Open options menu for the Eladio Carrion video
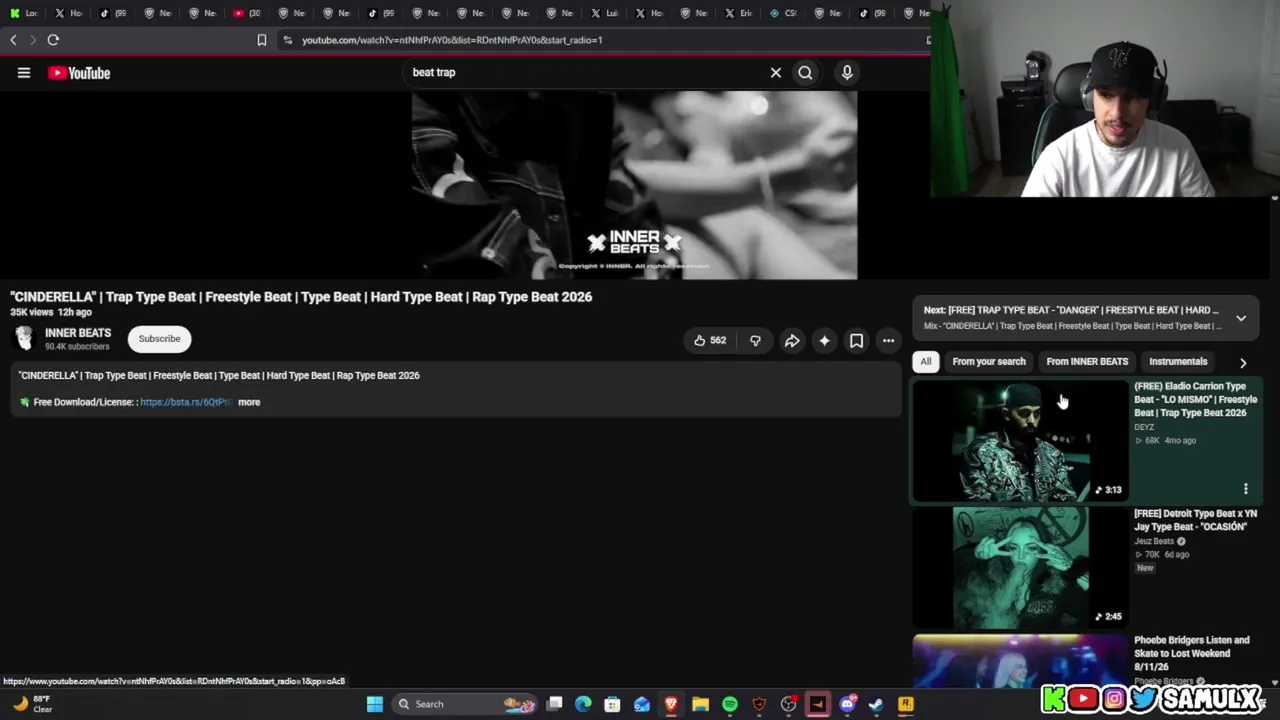 (1246, 489)
